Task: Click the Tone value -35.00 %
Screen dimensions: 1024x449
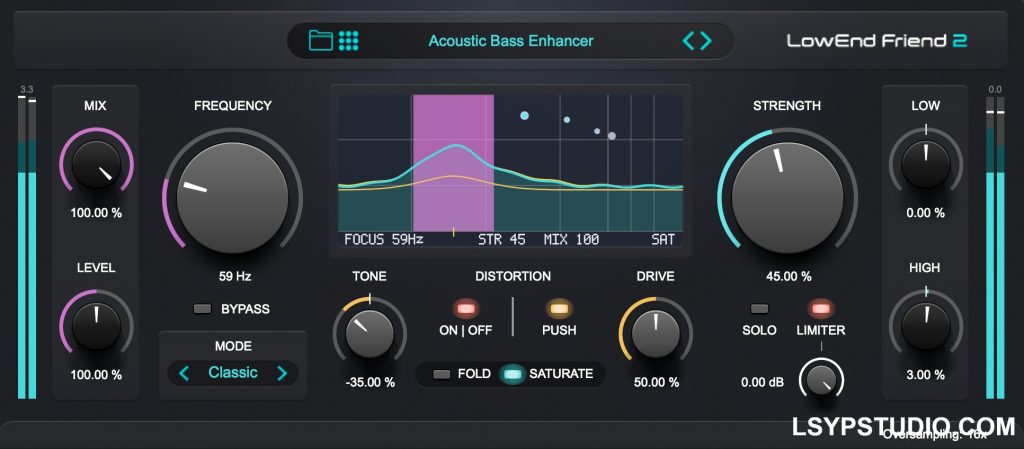Action: pos(370,382)
